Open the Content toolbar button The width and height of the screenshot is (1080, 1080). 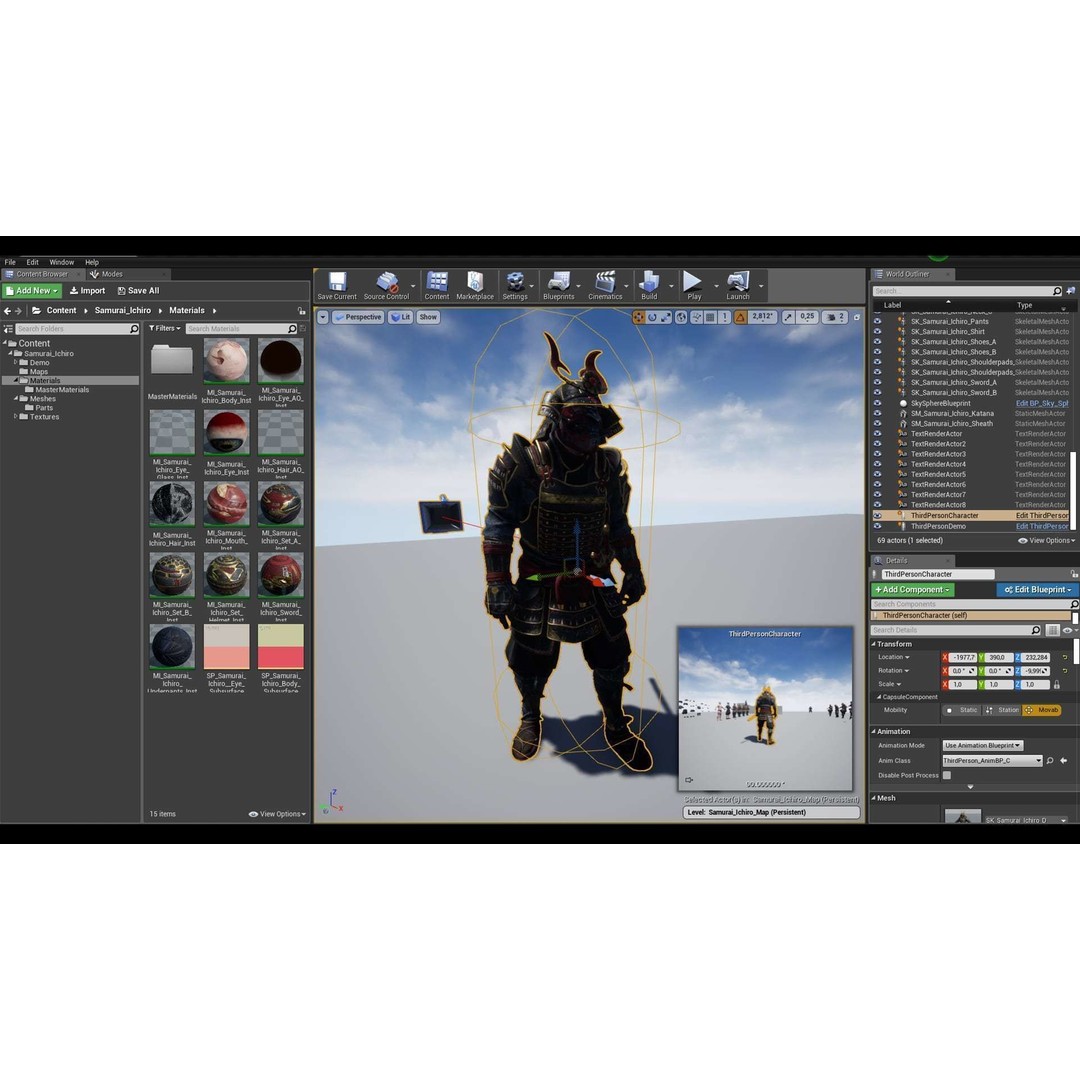[437, 285]
